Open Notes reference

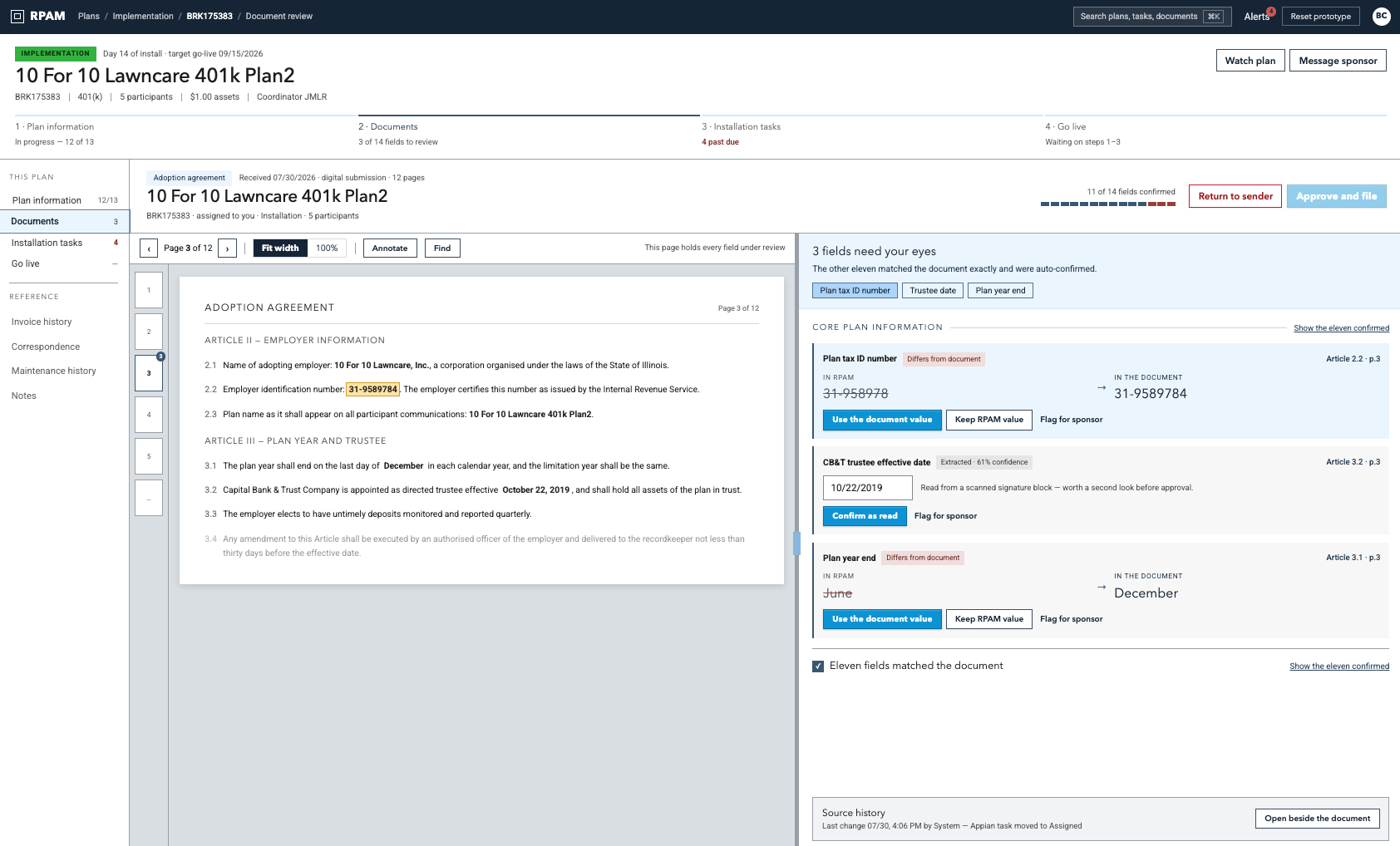click(x=24, y=396)
